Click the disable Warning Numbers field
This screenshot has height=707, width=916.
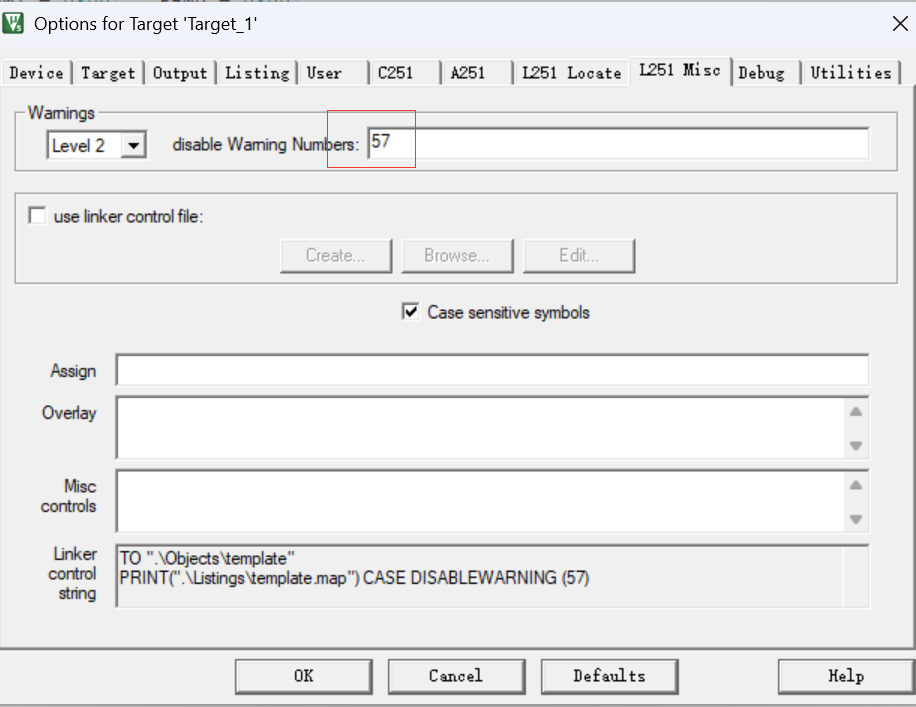619,144
